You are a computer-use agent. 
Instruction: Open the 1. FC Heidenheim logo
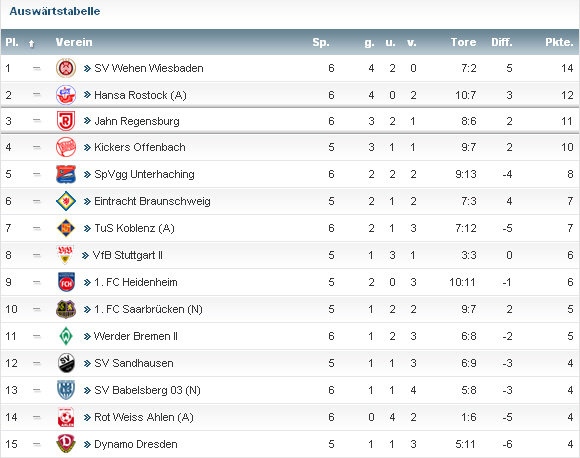click(66, 282)
